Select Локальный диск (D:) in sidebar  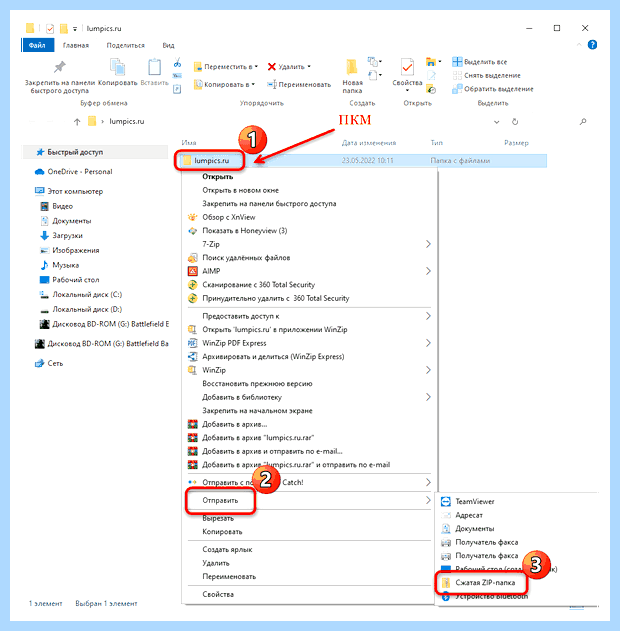(x=81, y=309)
